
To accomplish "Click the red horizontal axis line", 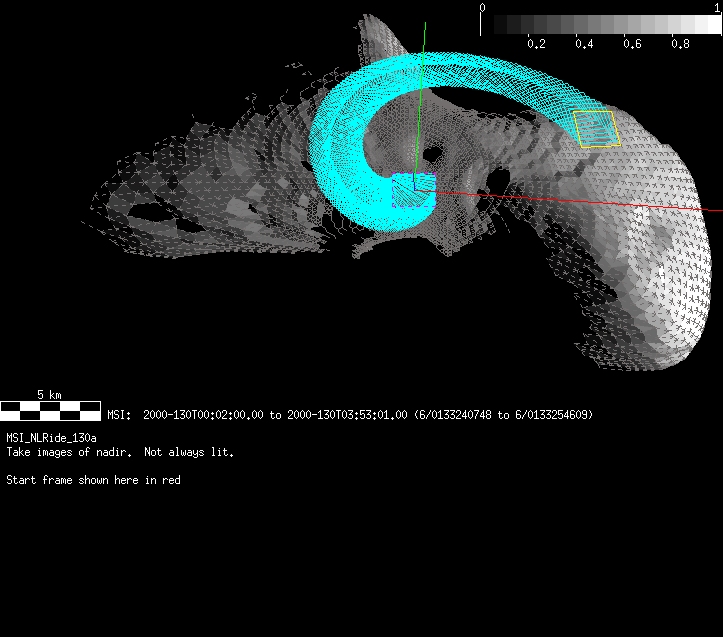I will pyautogui.click(x=568, y=201).
